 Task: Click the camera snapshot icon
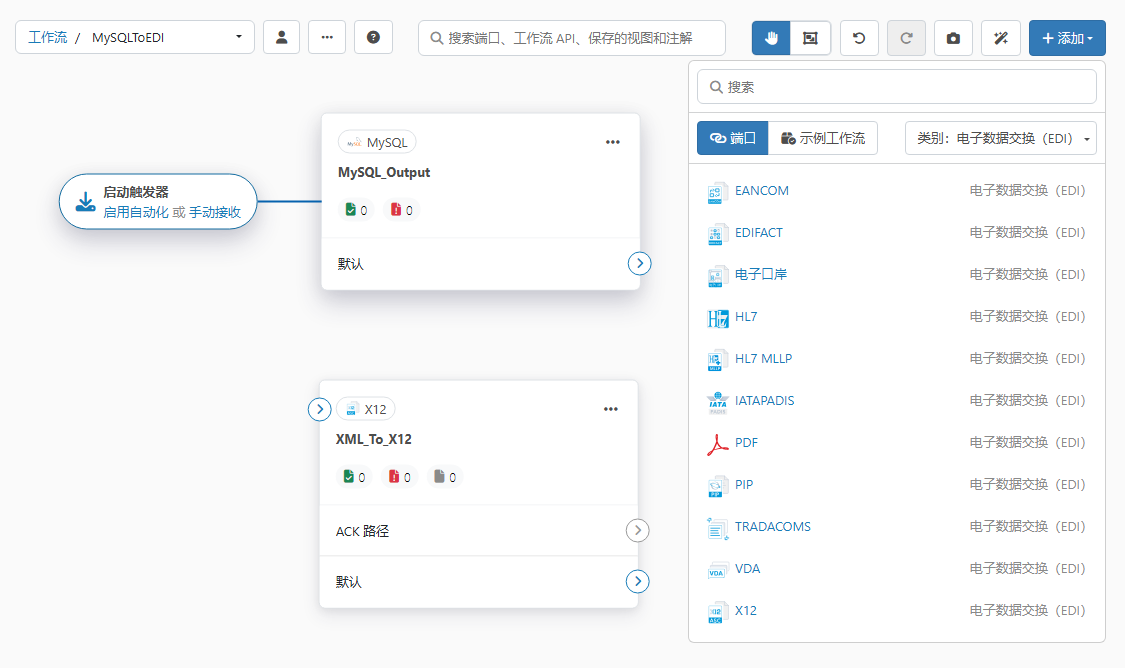click(953, 38)
